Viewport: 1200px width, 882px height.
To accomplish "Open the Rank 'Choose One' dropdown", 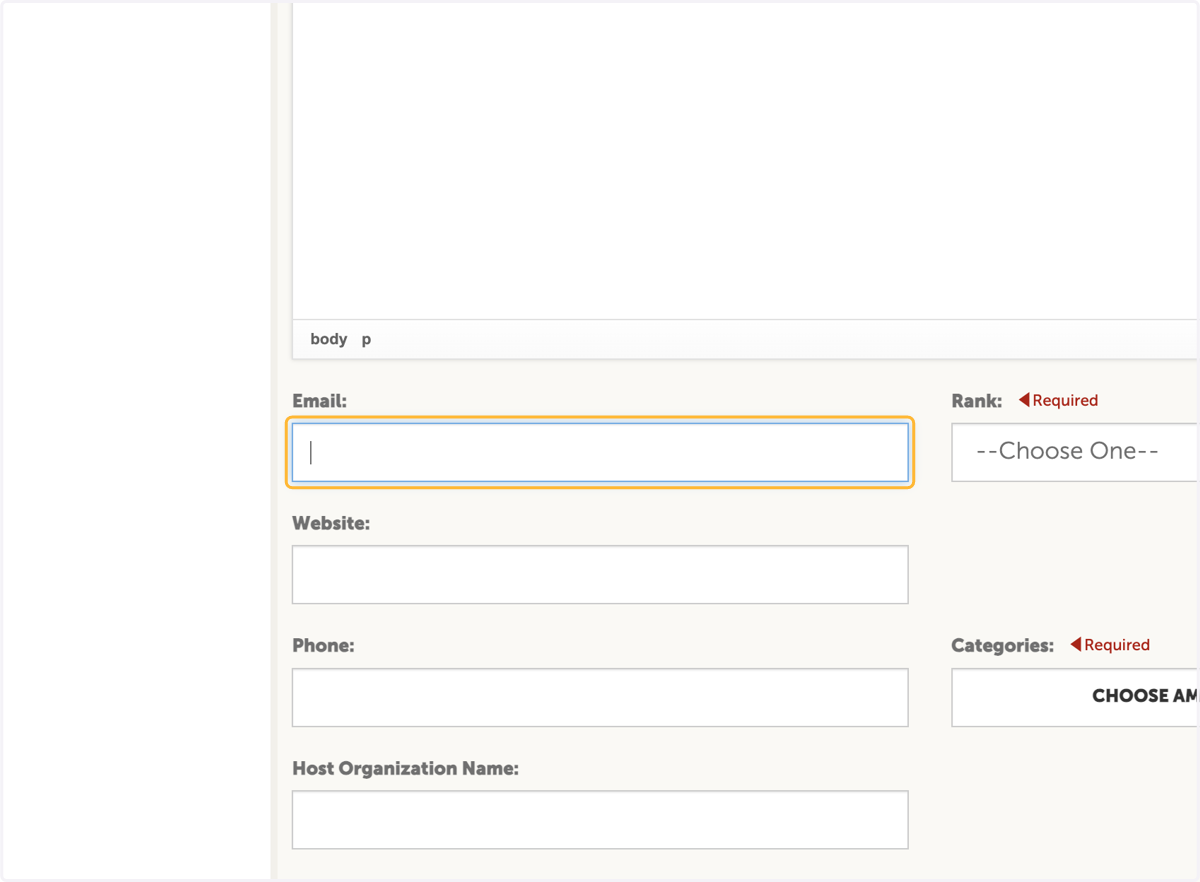I will [1075, 452].
